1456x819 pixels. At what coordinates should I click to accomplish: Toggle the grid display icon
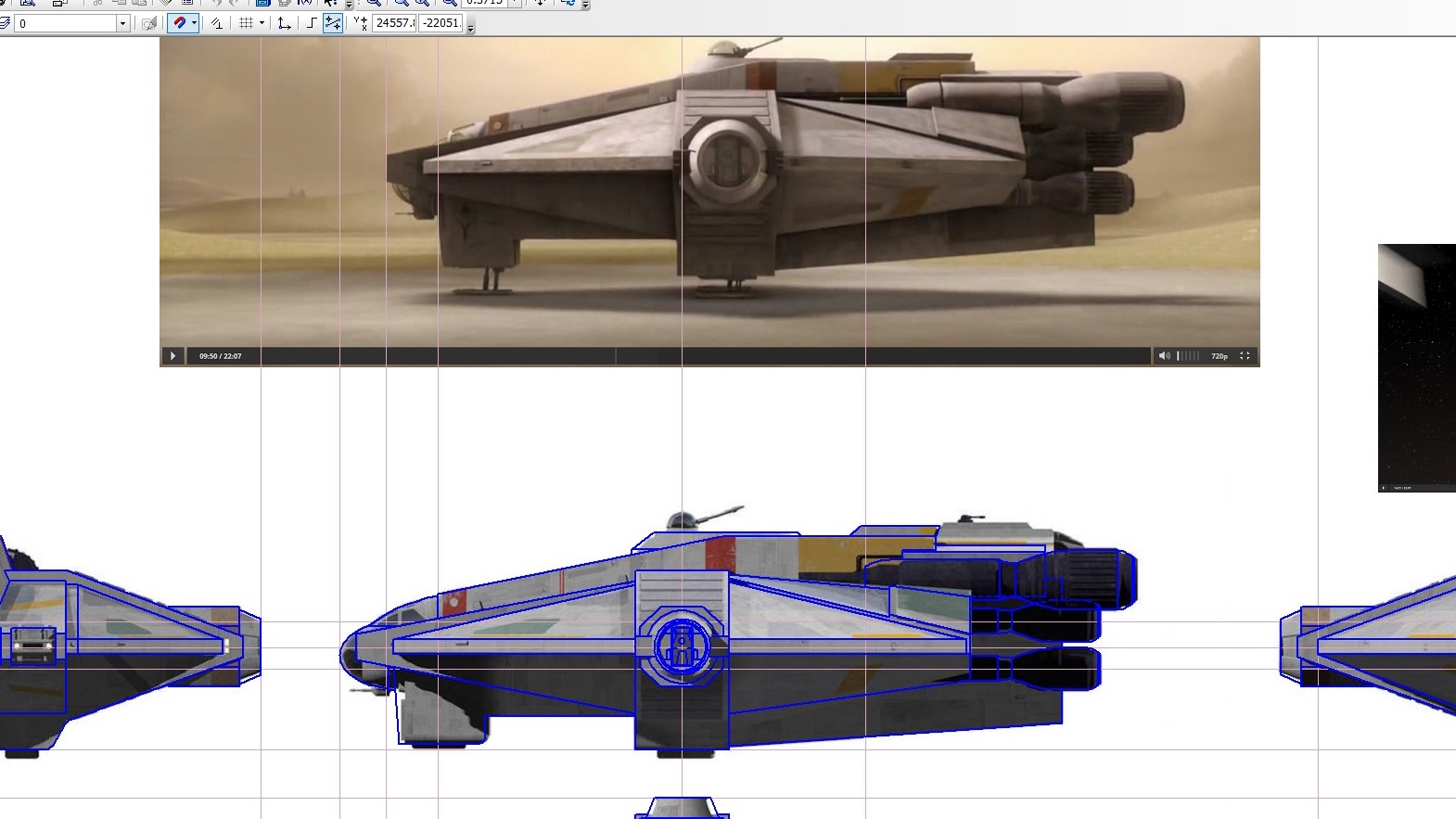tap(246, 23)
